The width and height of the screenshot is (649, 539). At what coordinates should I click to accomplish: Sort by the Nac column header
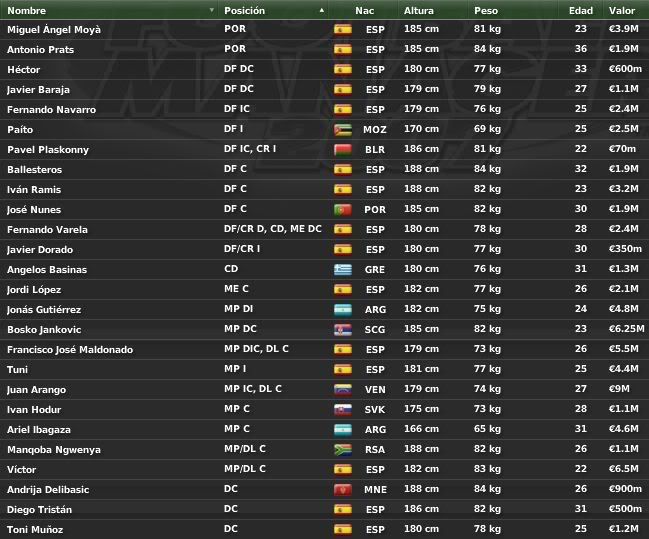(x=364, y=10)
